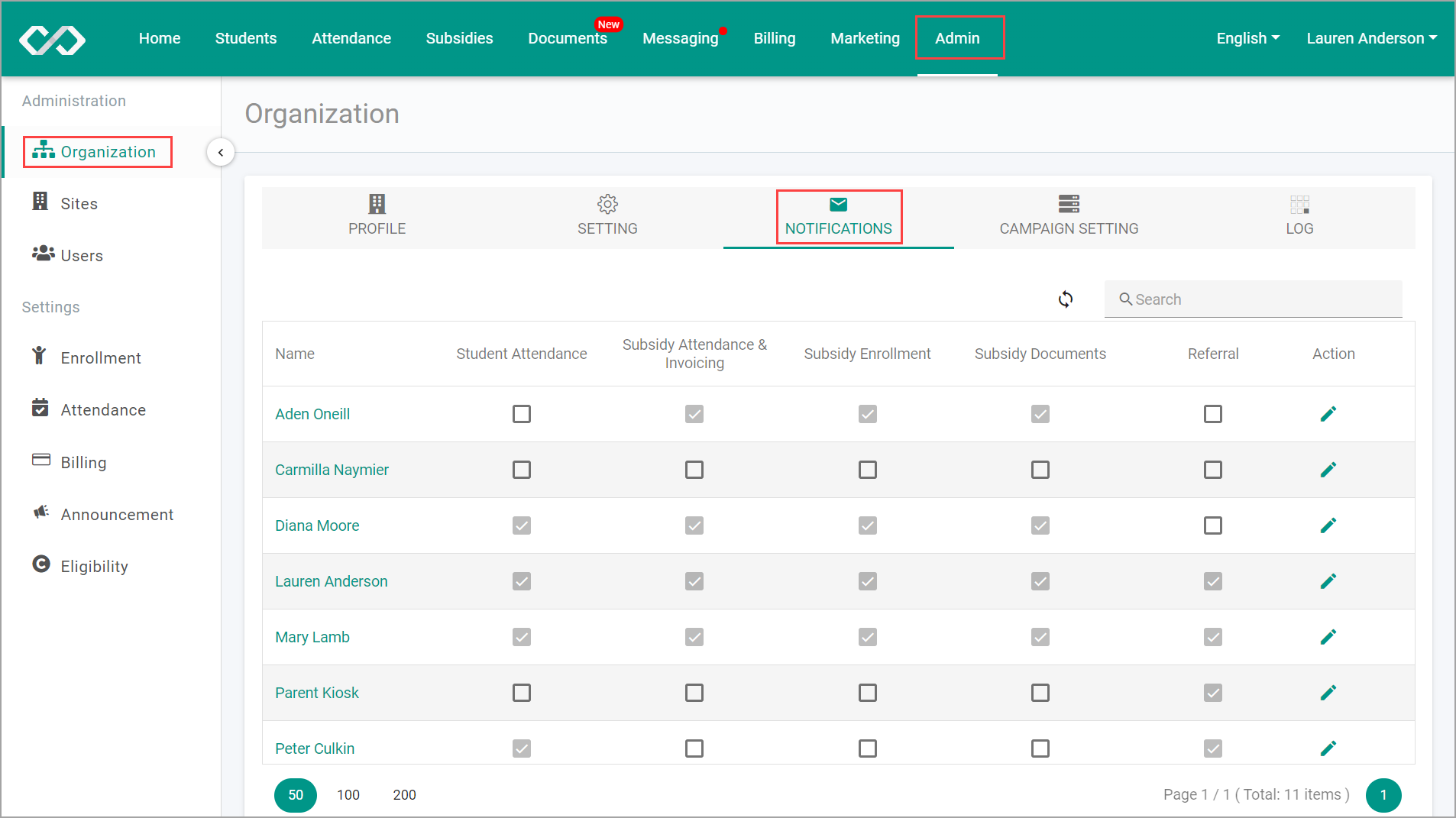
Task: Check Subsidy Enrollment for Carmilla Naymier
Action: pos(868,470)
